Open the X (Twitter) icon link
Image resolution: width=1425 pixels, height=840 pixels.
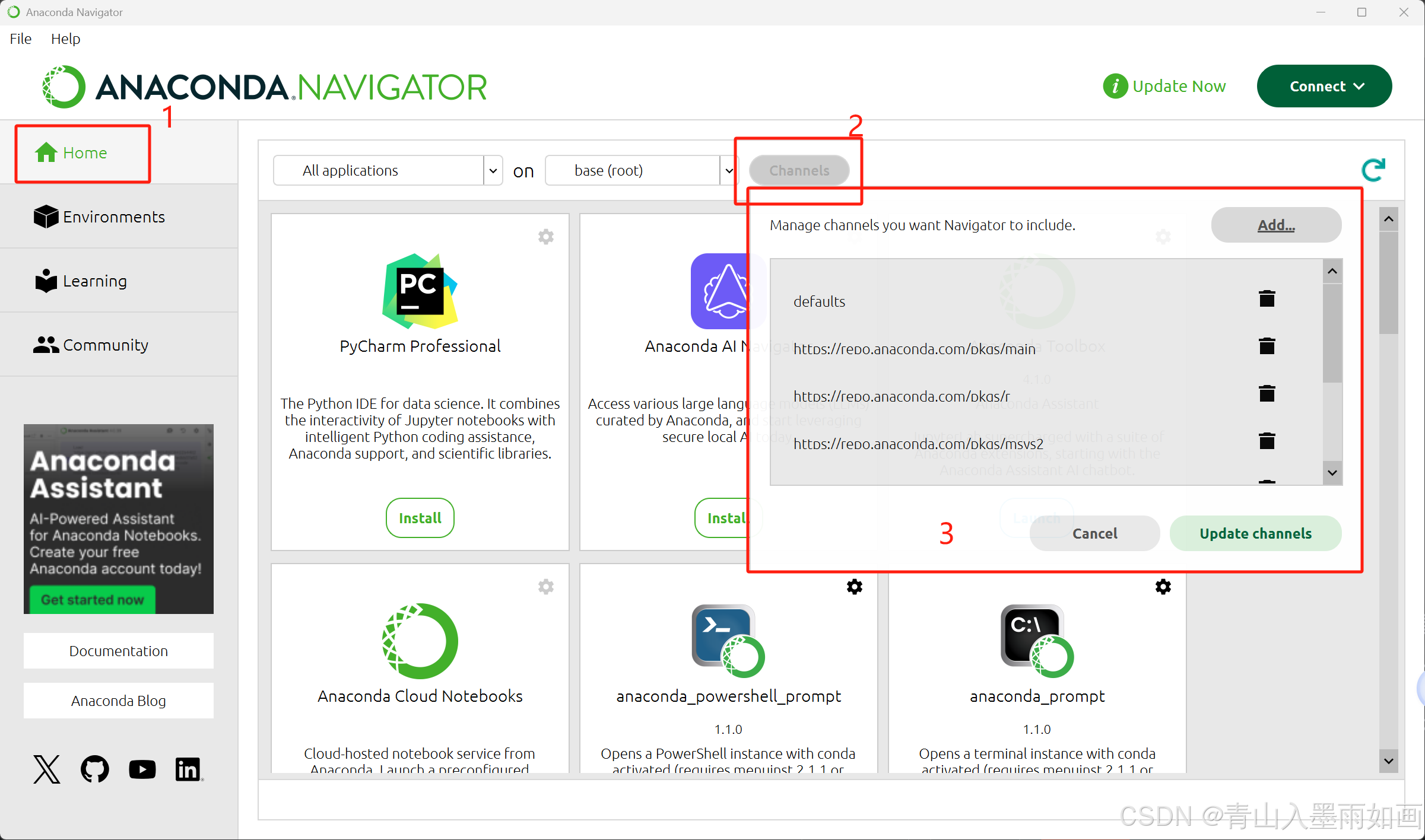click(47, 769)
